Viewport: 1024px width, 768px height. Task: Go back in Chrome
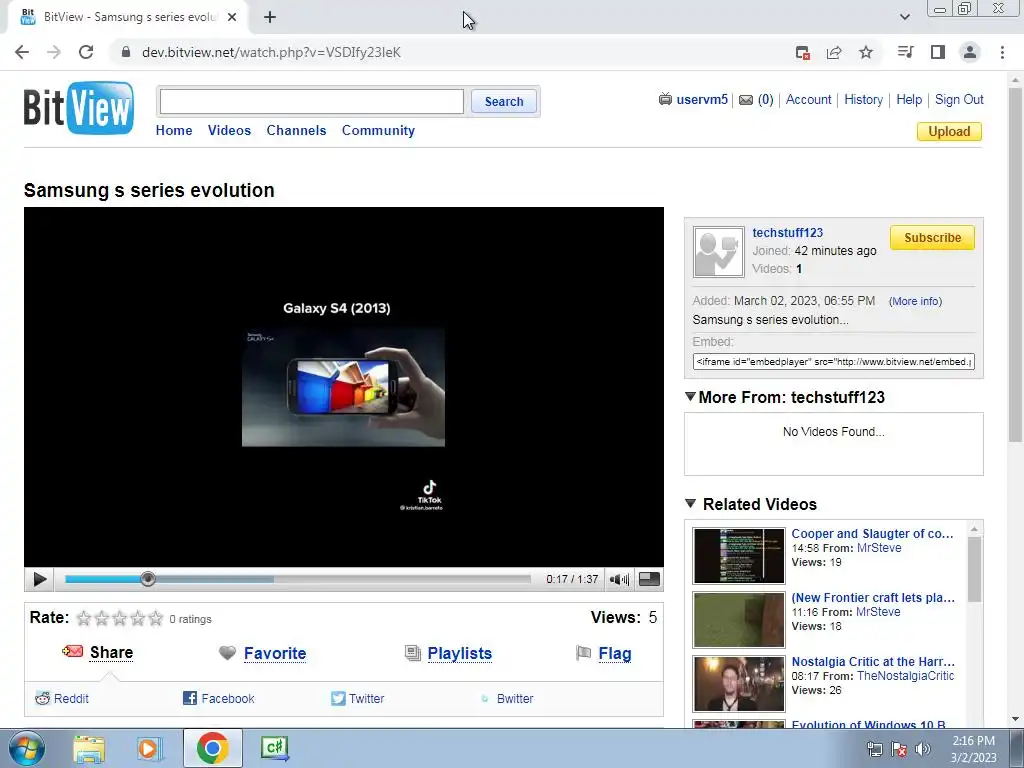coord(22,52)
